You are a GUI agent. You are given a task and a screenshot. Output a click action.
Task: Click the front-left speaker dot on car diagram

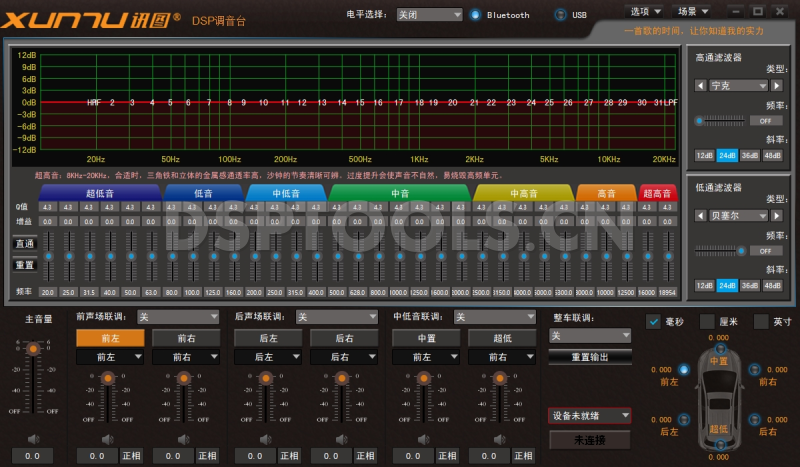(683, 369)
